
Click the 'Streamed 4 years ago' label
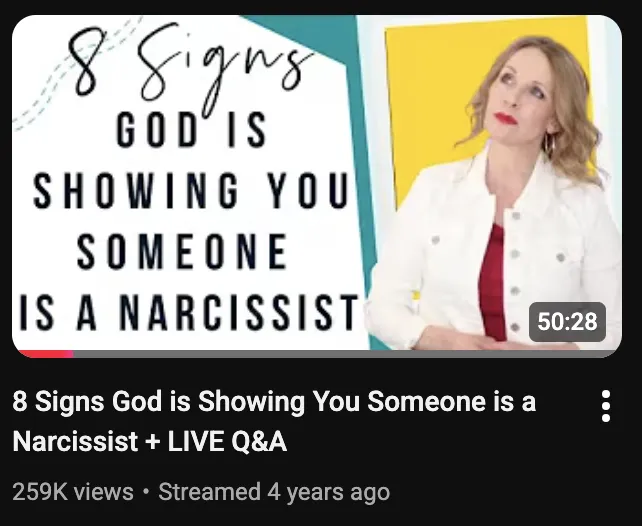tap(274, 492)
